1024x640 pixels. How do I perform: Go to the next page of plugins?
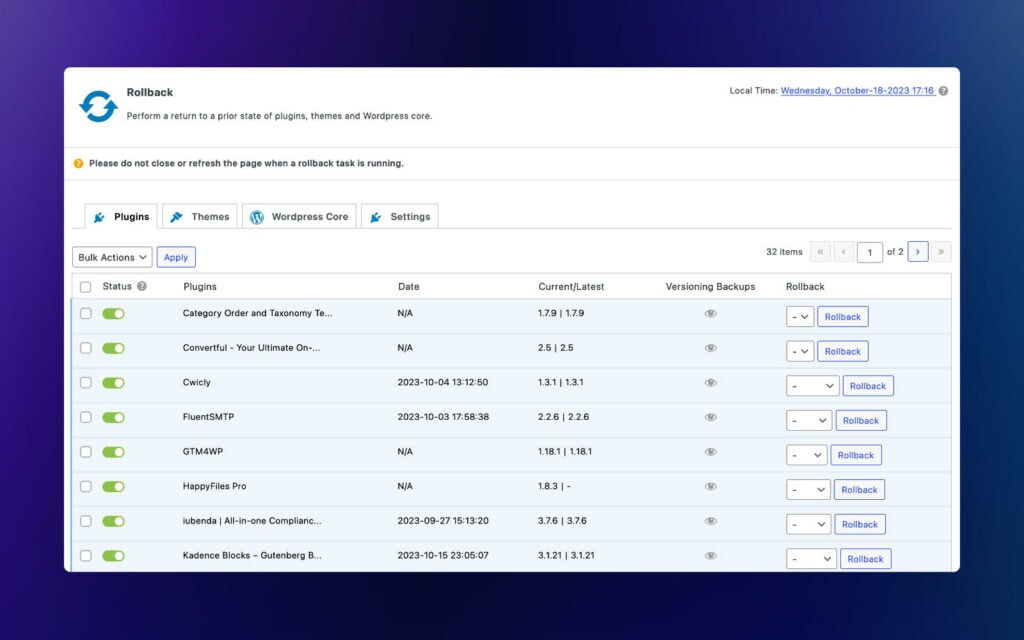point(917,251)
